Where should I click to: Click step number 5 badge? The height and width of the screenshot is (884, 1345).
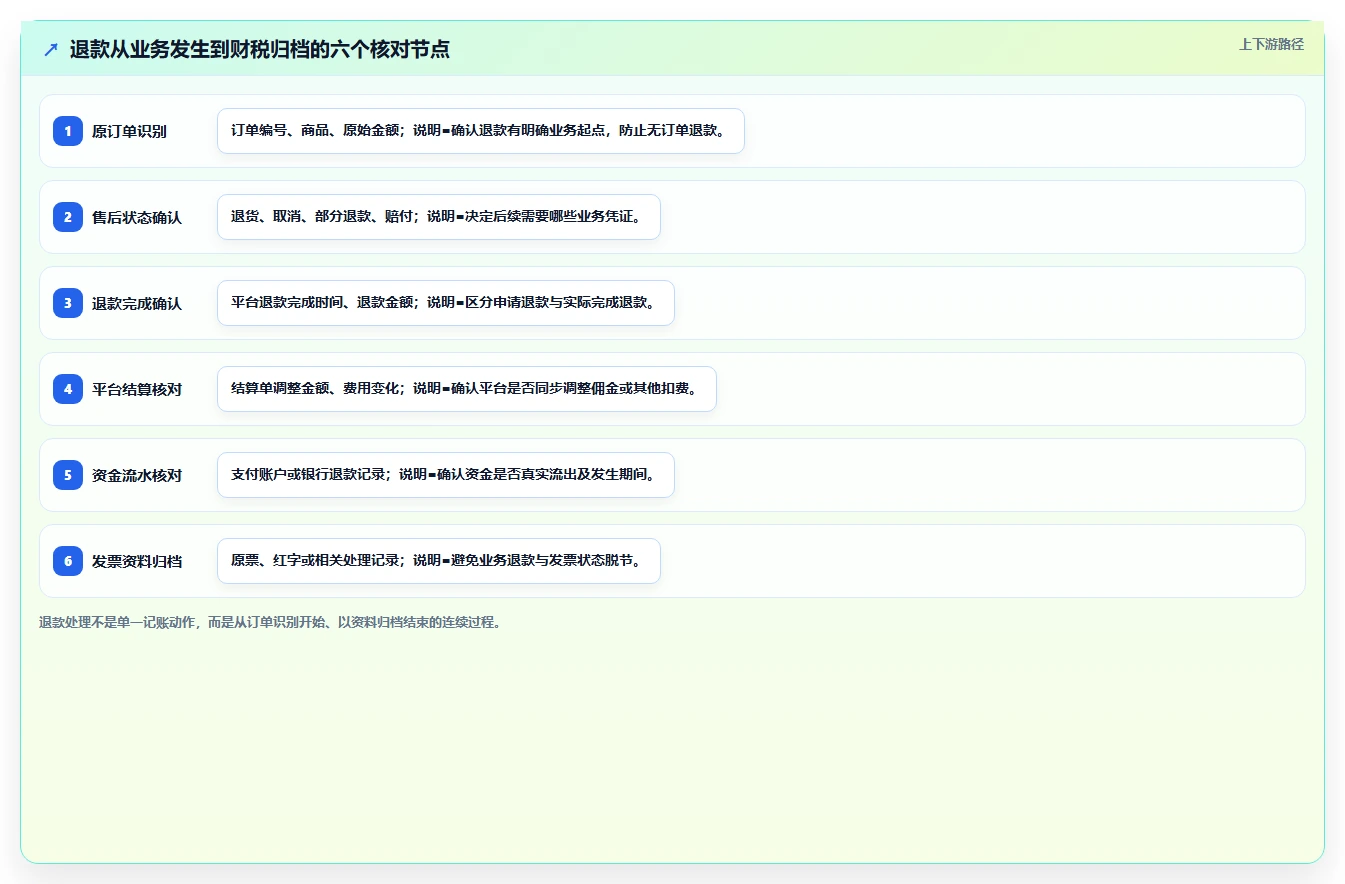68,475
